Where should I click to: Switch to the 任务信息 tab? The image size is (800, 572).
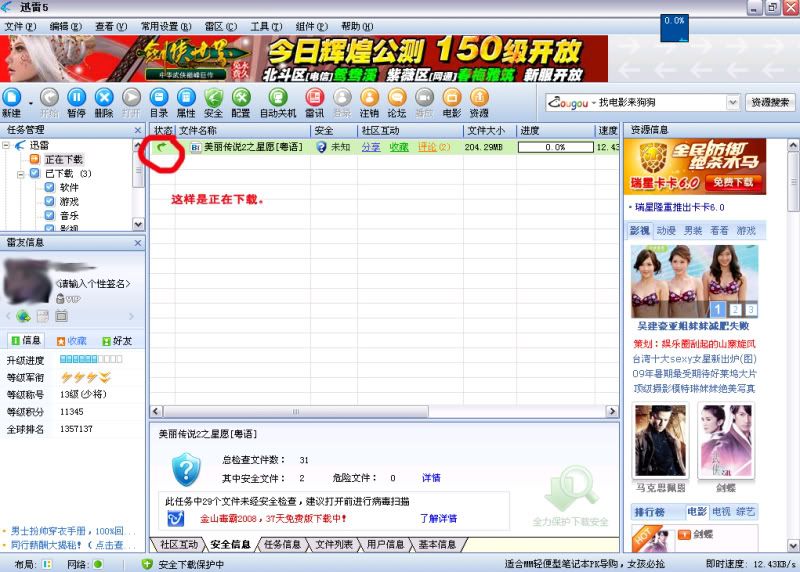tap(282, 544)
